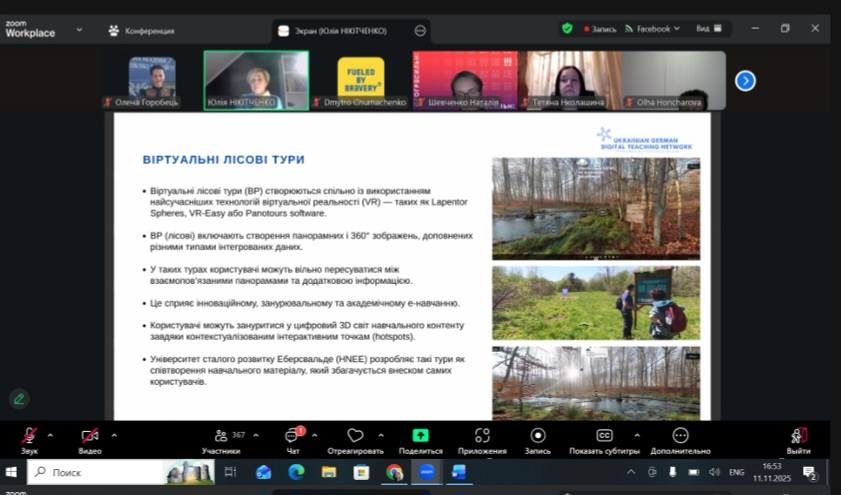The width and height of the screenshot is (841, 495).
Task: Click the green Поделиться share screen icon
Action: coord(420,436)
